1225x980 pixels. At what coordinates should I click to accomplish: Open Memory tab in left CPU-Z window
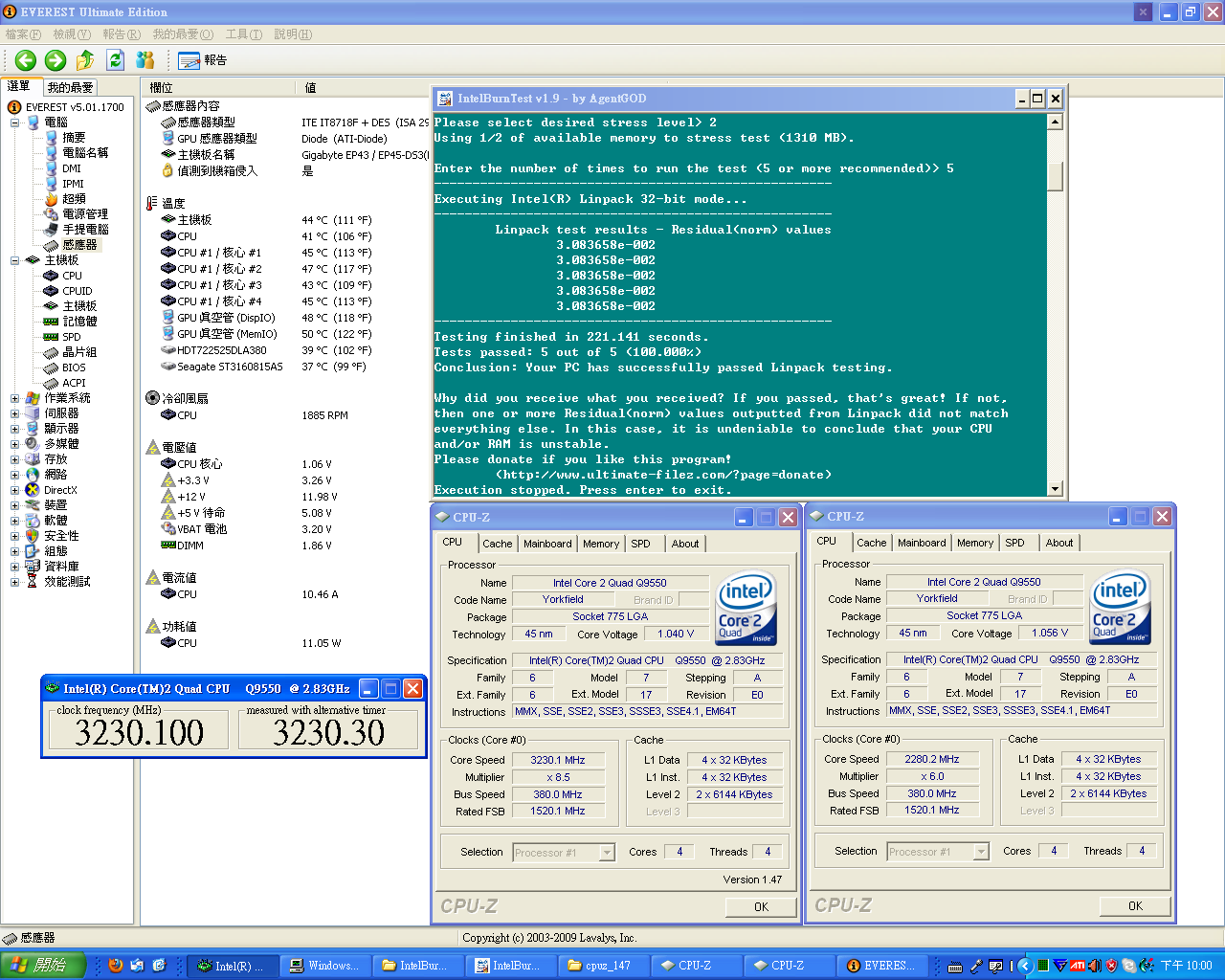pyautogui.click(x=601, y=544)
